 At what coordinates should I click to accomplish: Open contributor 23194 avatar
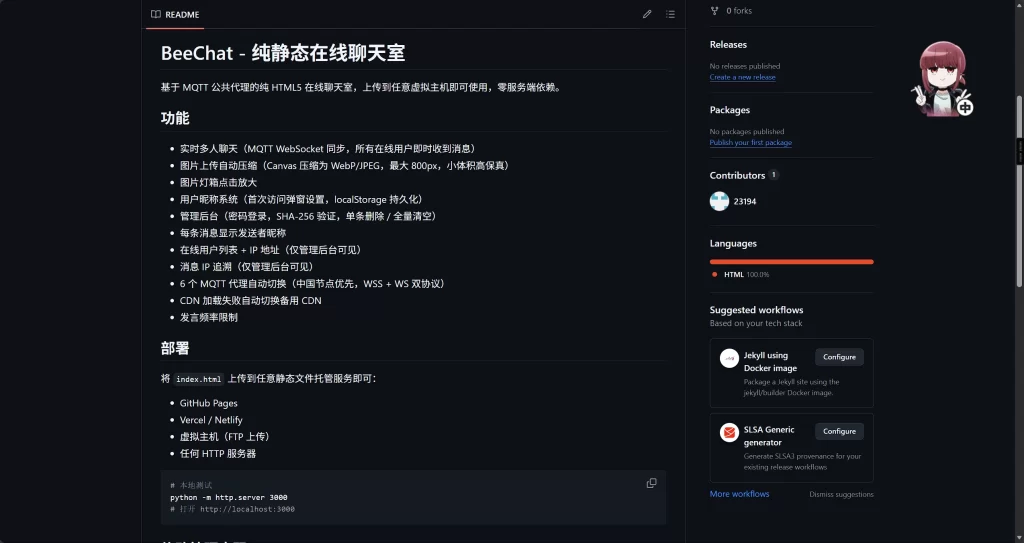(x=719, y=201)
